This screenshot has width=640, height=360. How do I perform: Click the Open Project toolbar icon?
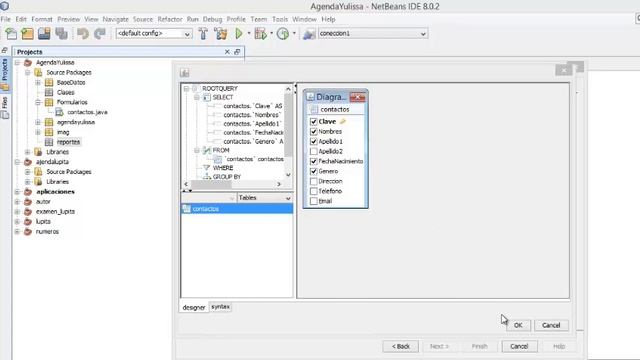[44, 33]
